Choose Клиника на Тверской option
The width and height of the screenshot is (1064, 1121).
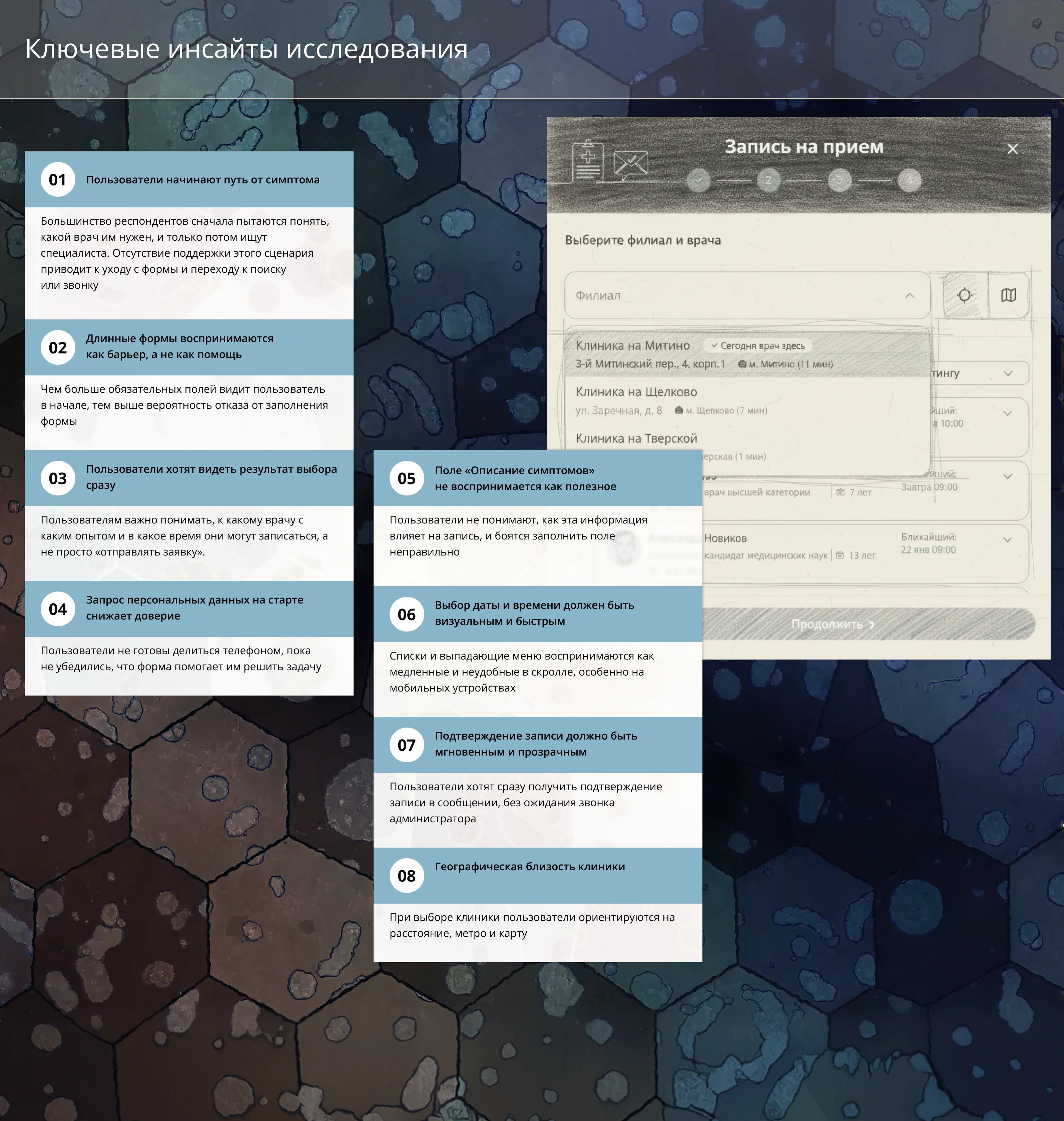coord(636,438)
